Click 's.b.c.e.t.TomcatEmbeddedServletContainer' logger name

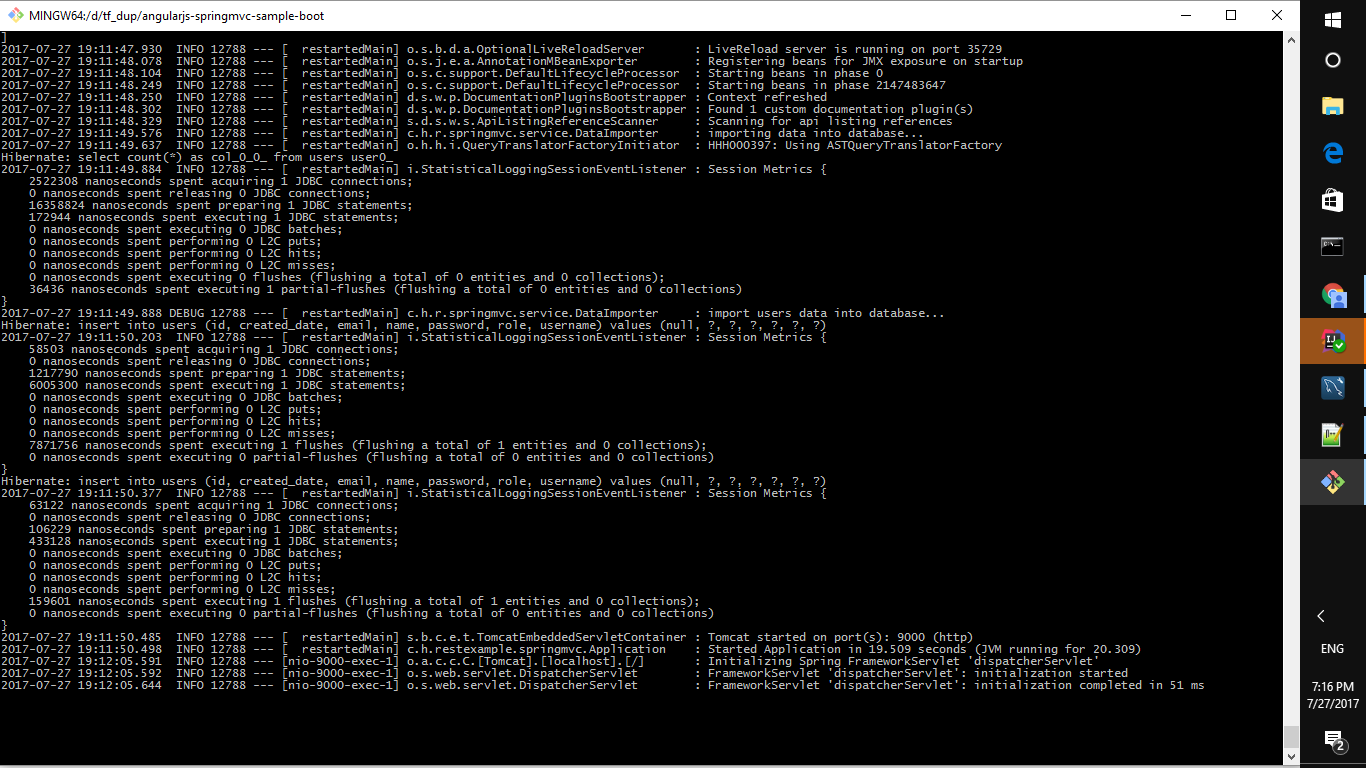pyautogui.click(x=547, y=637)
